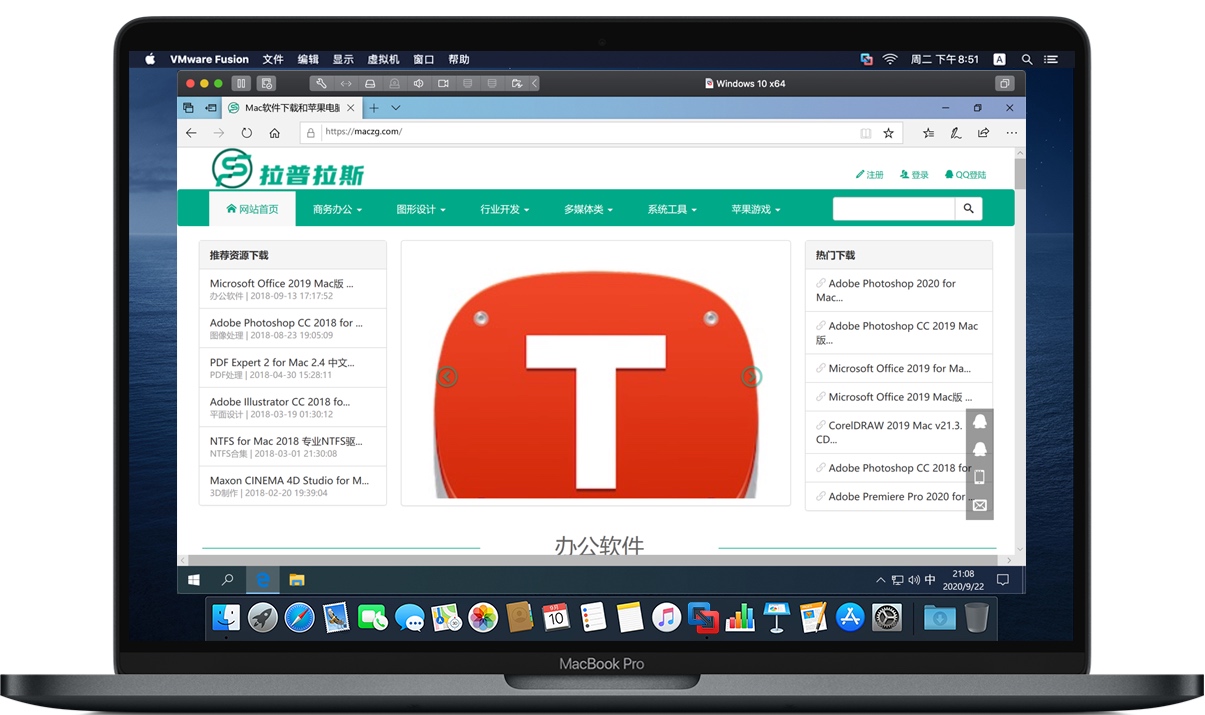Click QQ登陆 link

coord(965,174)
